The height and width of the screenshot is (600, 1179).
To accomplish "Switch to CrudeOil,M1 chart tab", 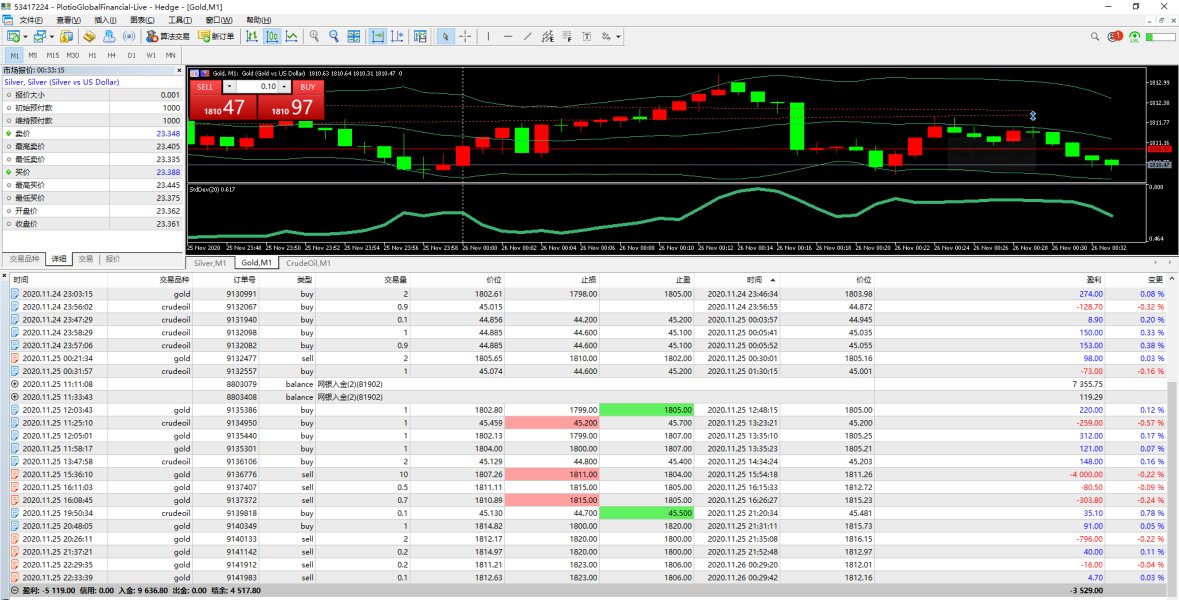I will coord(308,263).
